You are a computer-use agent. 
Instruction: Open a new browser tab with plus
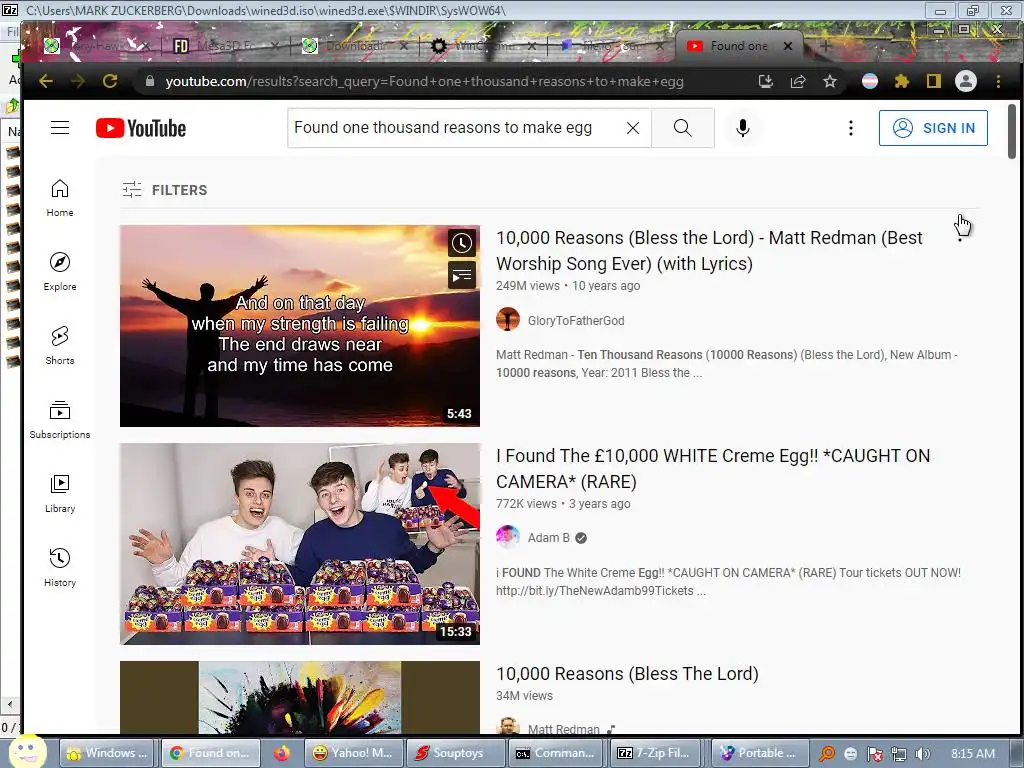click(x=826, y=46)
